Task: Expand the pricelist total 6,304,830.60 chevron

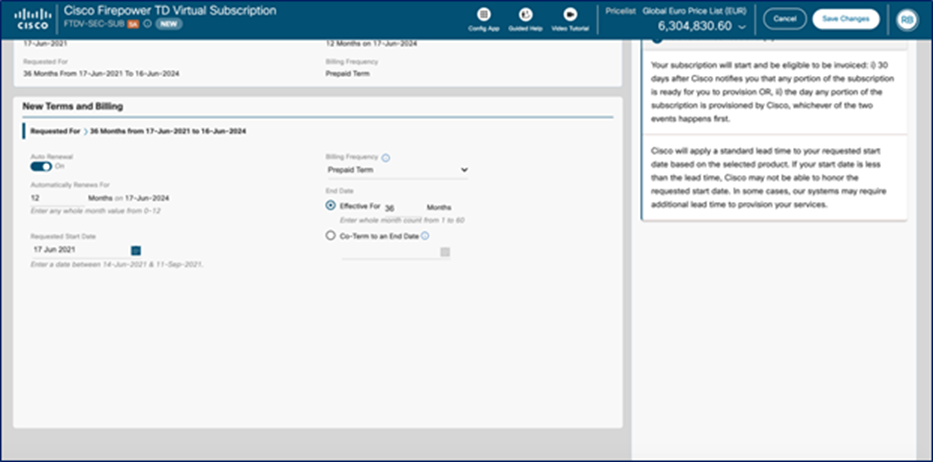Action: point(741,27)
